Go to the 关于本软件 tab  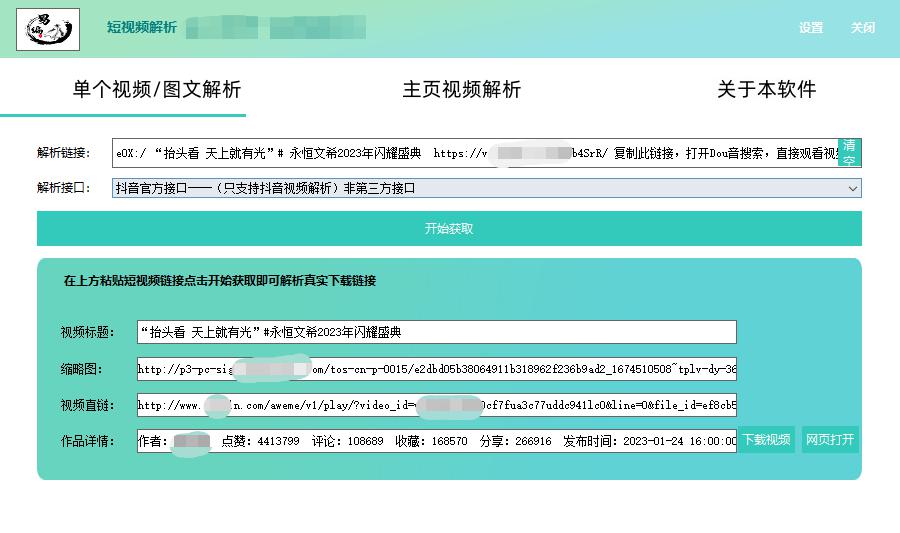click(766, 89)
